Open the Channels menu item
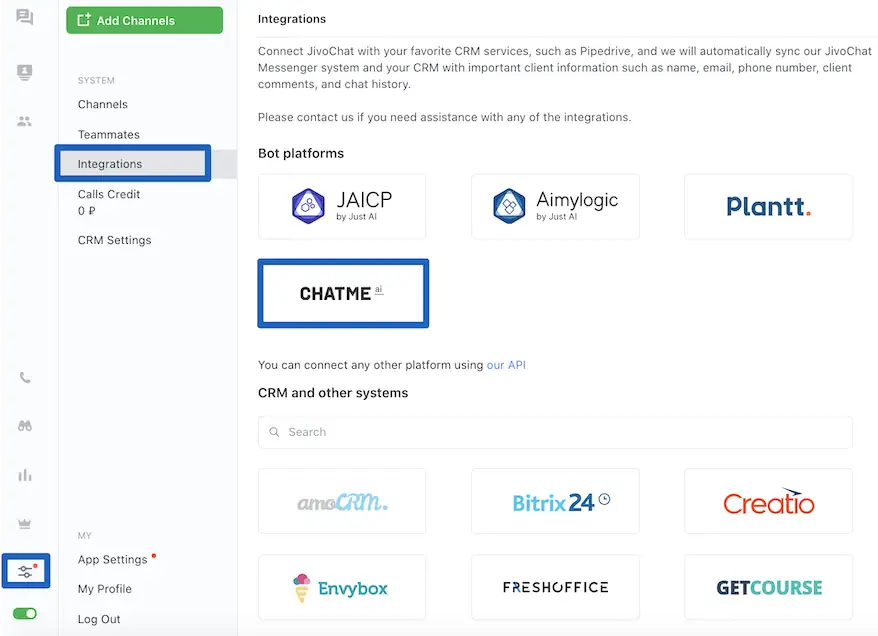Viewport: 878px width, 636px height. pos(103,104)
